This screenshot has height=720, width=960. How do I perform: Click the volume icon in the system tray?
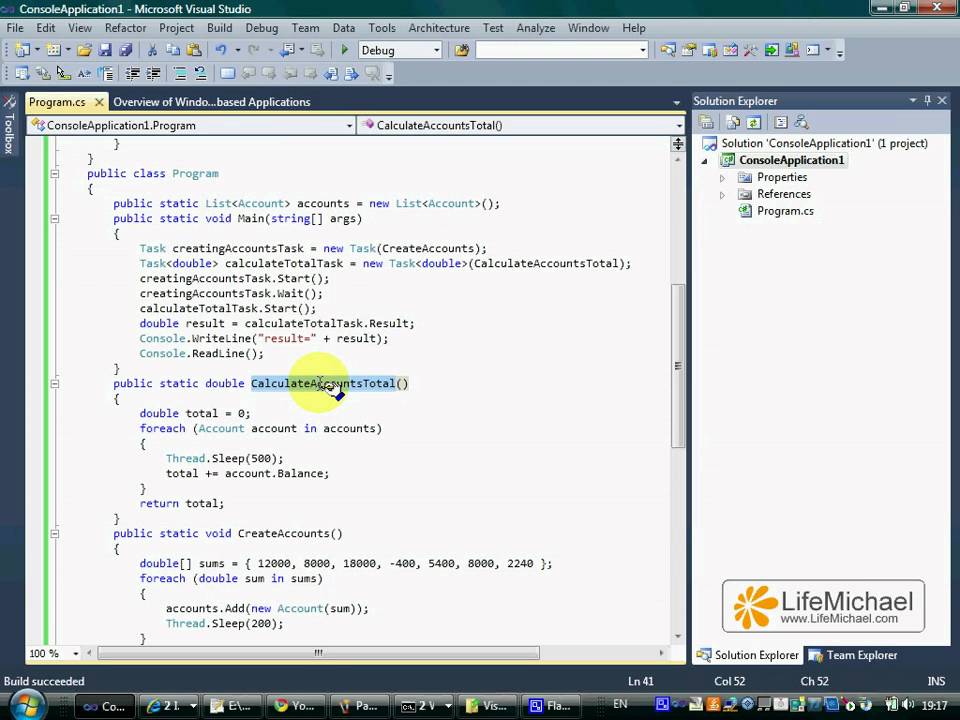[909, 705]
